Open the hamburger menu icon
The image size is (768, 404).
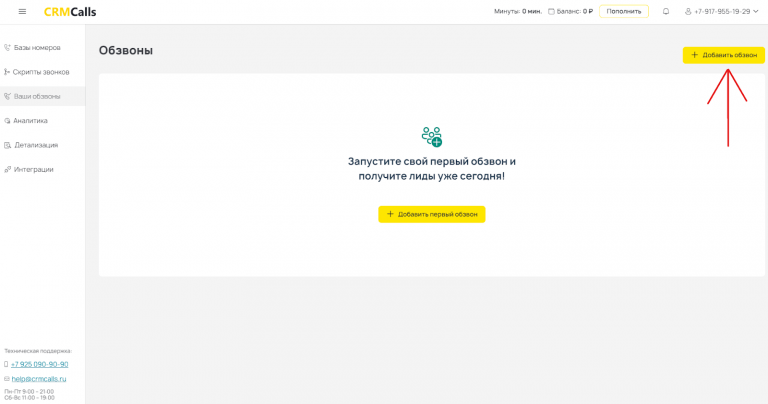coord(23,12)
